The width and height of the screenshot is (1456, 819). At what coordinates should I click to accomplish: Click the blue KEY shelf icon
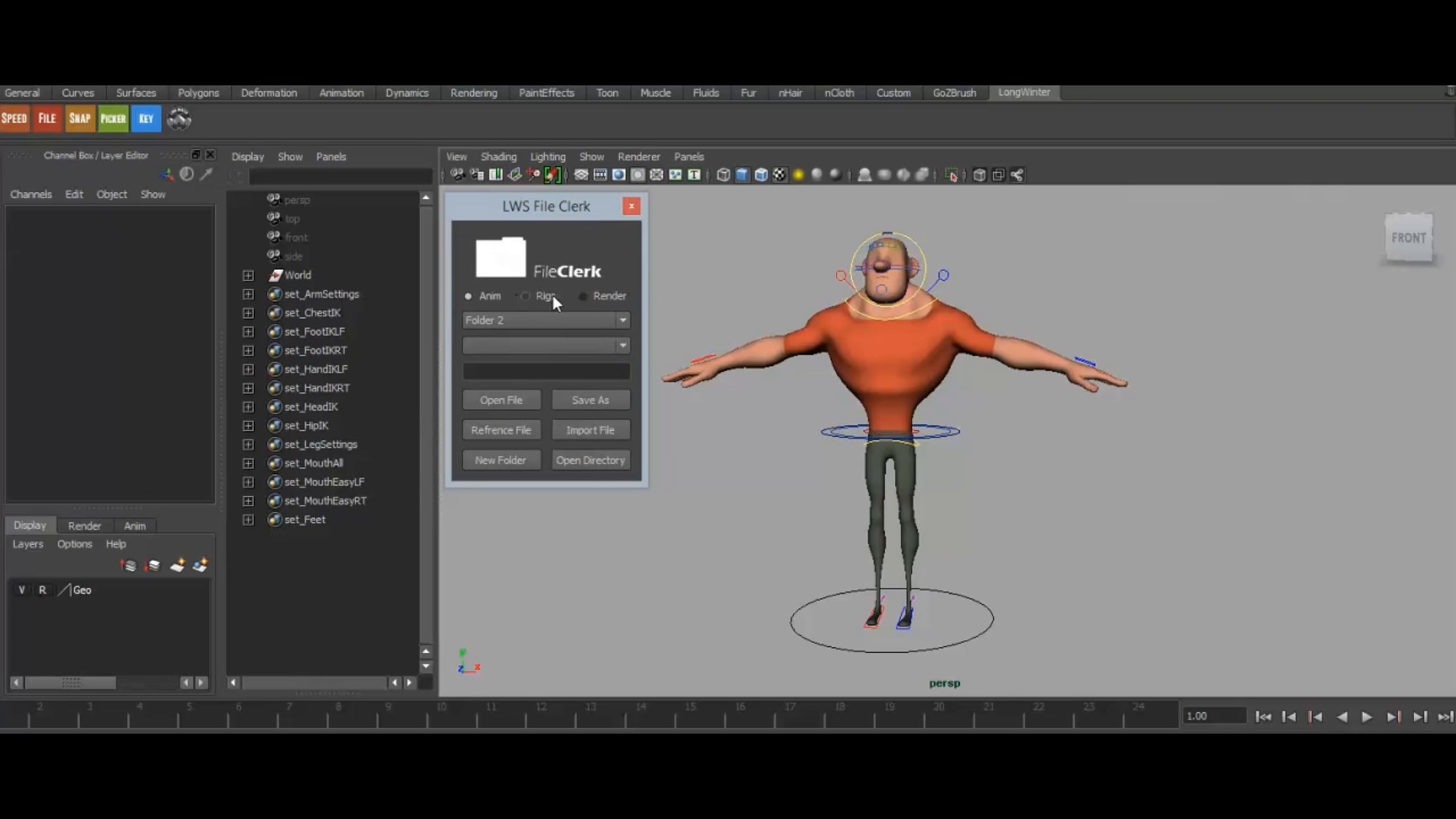point(146,118)
